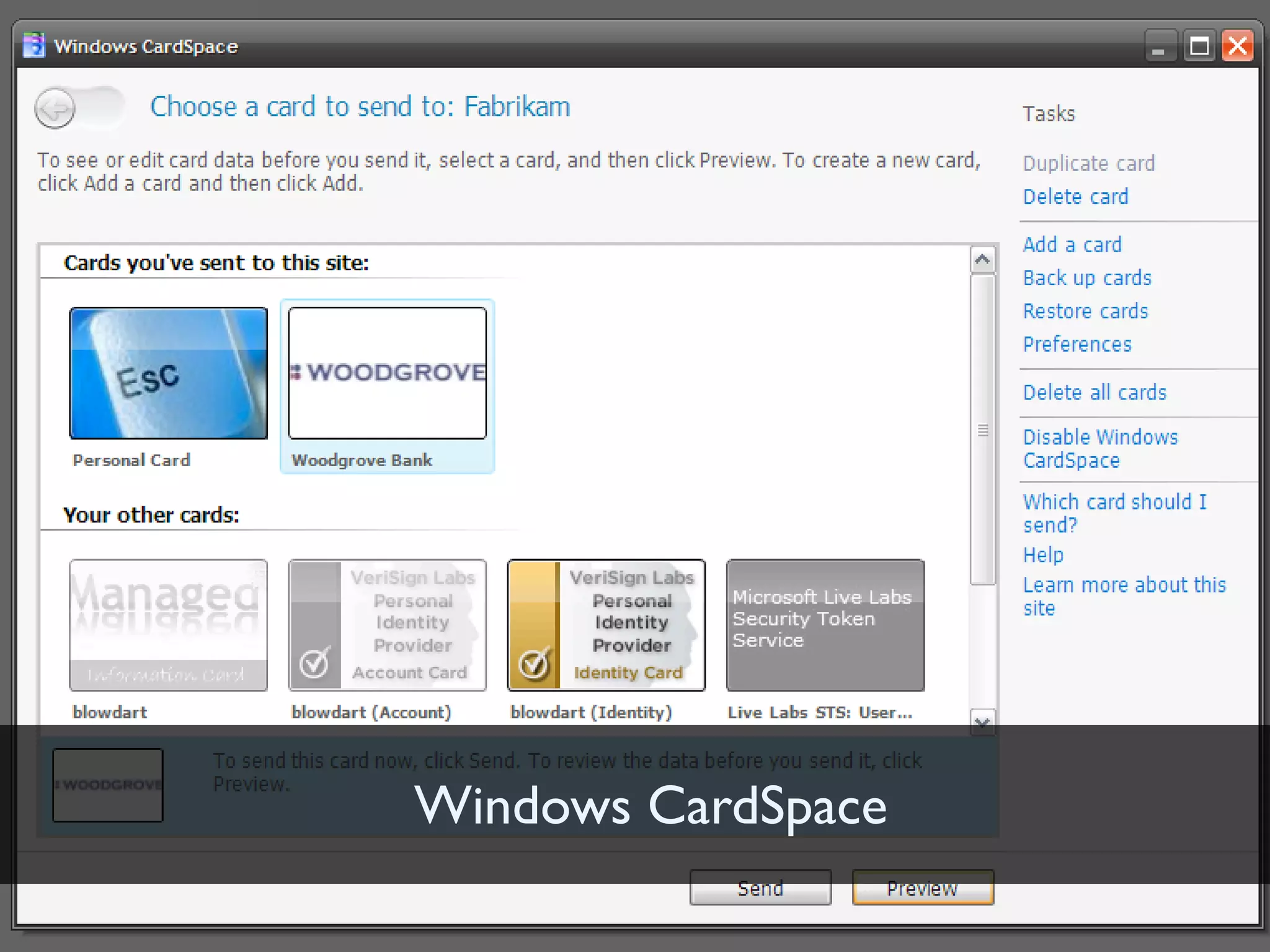Screen dimensions: 1270x952
Task: Pick the blowdart (Identity) gold card
Action: coord(606,625)
